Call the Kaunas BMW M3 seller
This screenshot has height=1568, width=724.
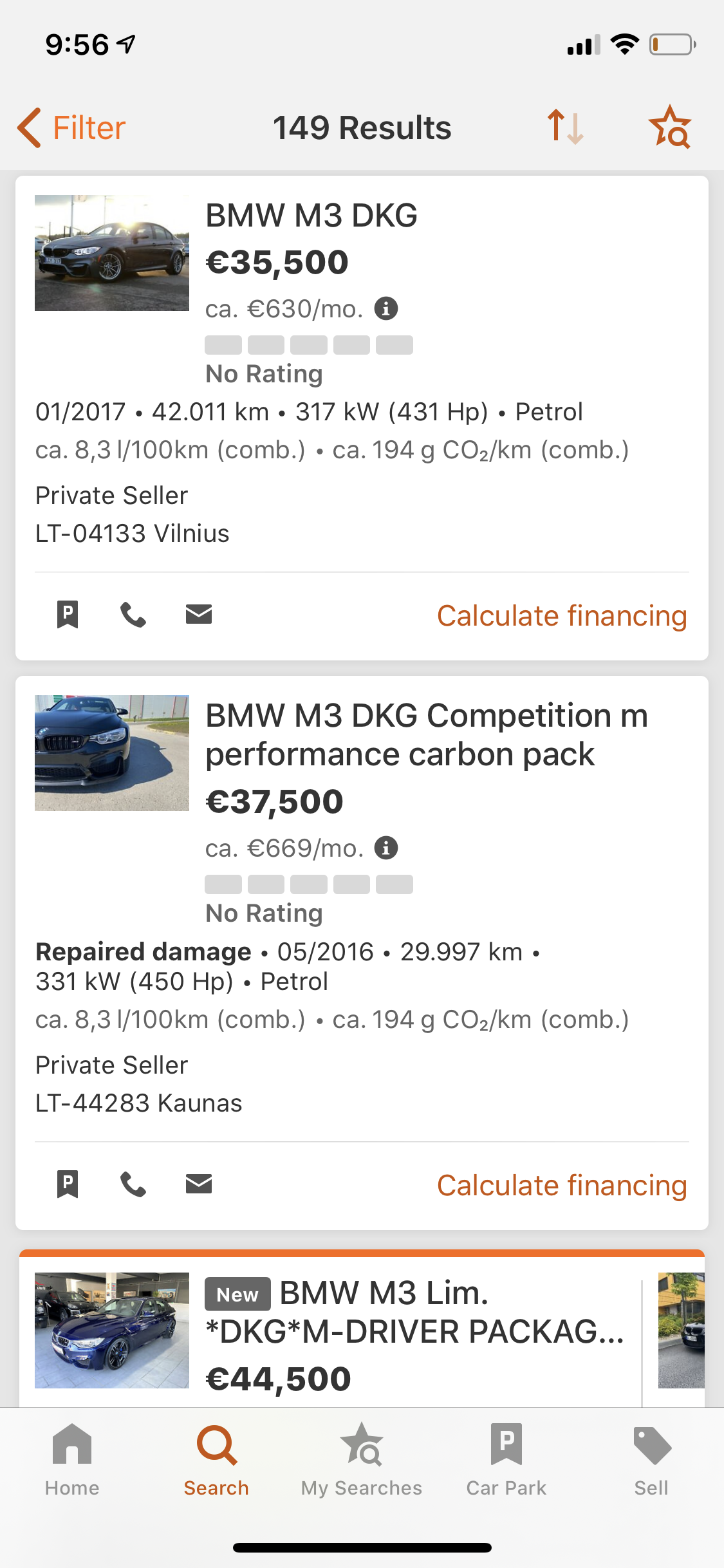click(133, 1184)
